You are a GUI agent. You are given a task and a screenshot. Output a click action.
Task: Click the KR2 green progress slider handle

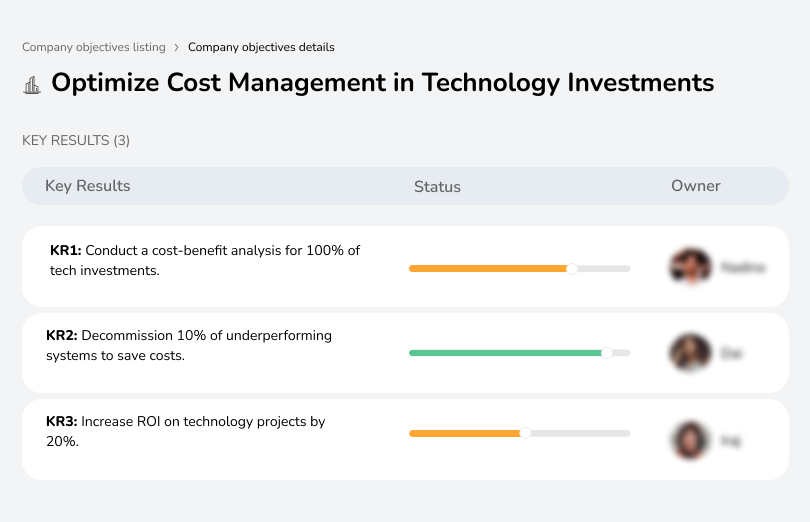pos(607,353)
